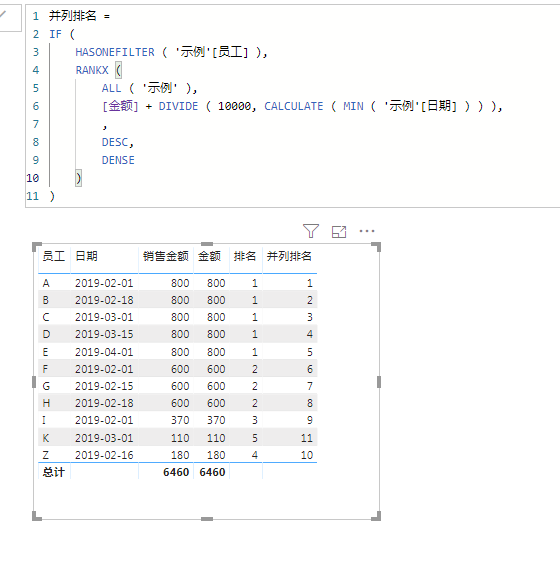Sort by 并列排名 column header
This screenshot has height=565, width=560.
pyautogui.click(x=289, y=256)
